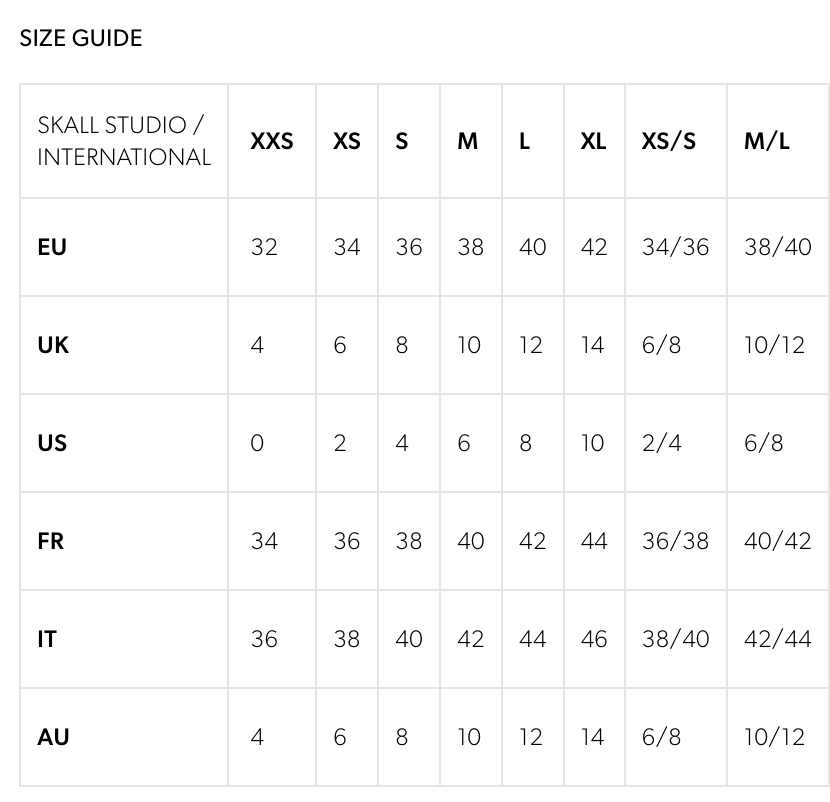The width and height of the screenshot is (830, 802).
Task: Click IT size 46 cell
Action: [x=594, y=639]
